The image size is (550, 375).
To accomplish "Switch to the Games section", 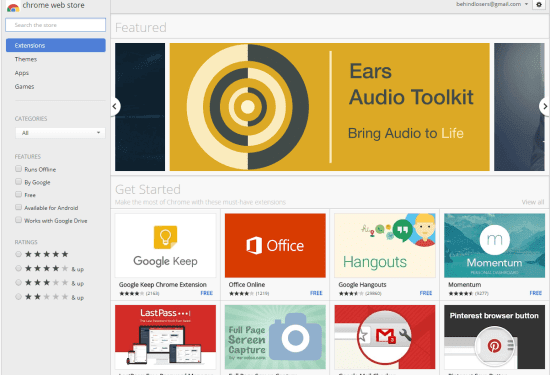I will [x=24, y=87].
